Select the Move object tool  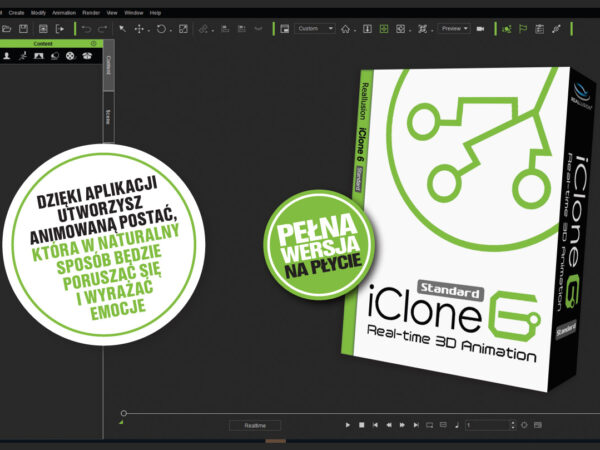pyautogui.click(x=139, y=29)
